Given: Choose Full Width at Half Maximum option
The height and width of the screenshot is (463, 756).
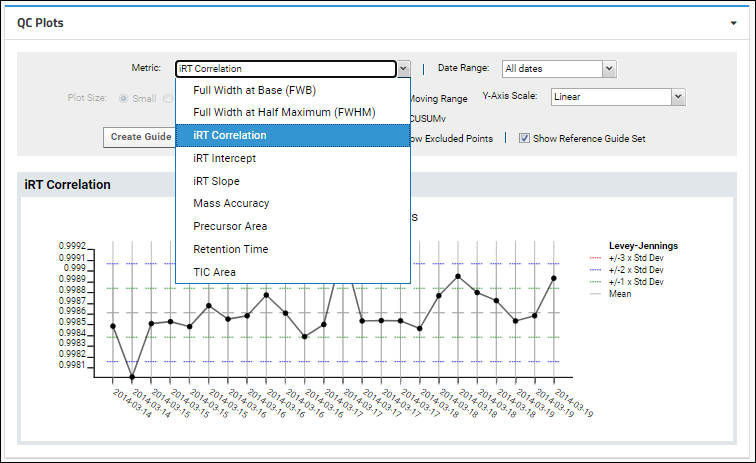Looking at the screenshot, I should pyautogui.click(x=284, y=112).
